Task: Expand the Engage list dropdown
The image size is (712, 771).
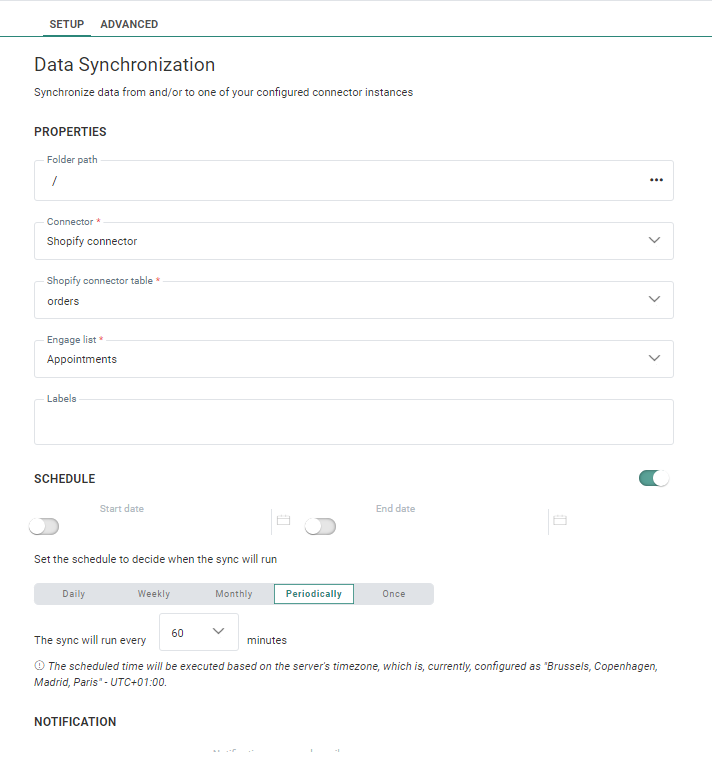Action: coord(654,359)
